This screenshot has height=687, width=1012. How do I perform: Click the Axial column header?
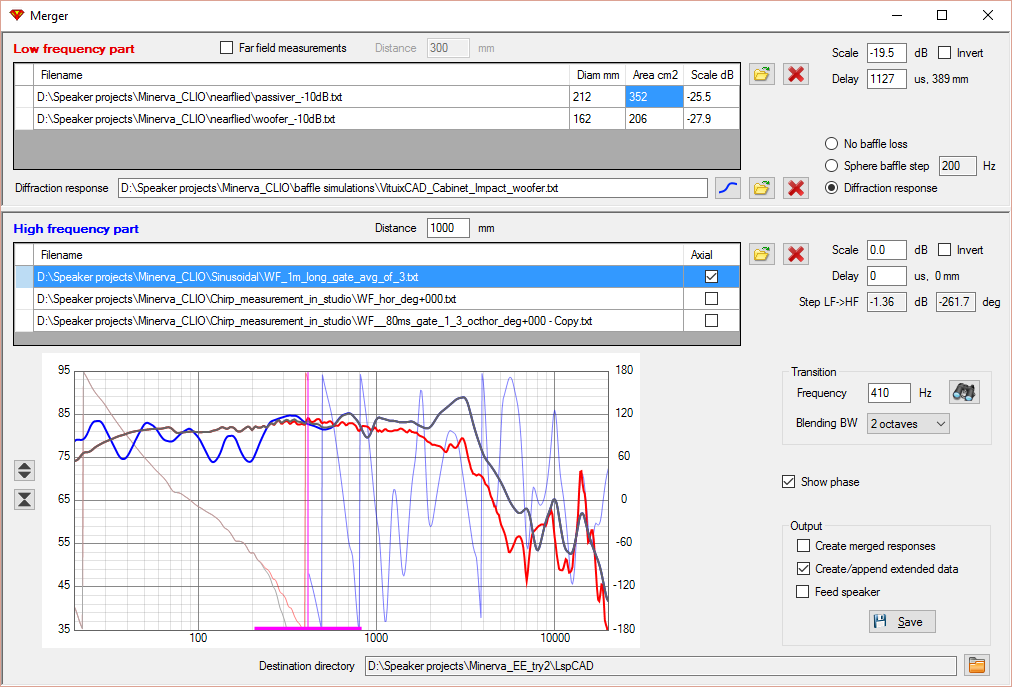point(711,255)
